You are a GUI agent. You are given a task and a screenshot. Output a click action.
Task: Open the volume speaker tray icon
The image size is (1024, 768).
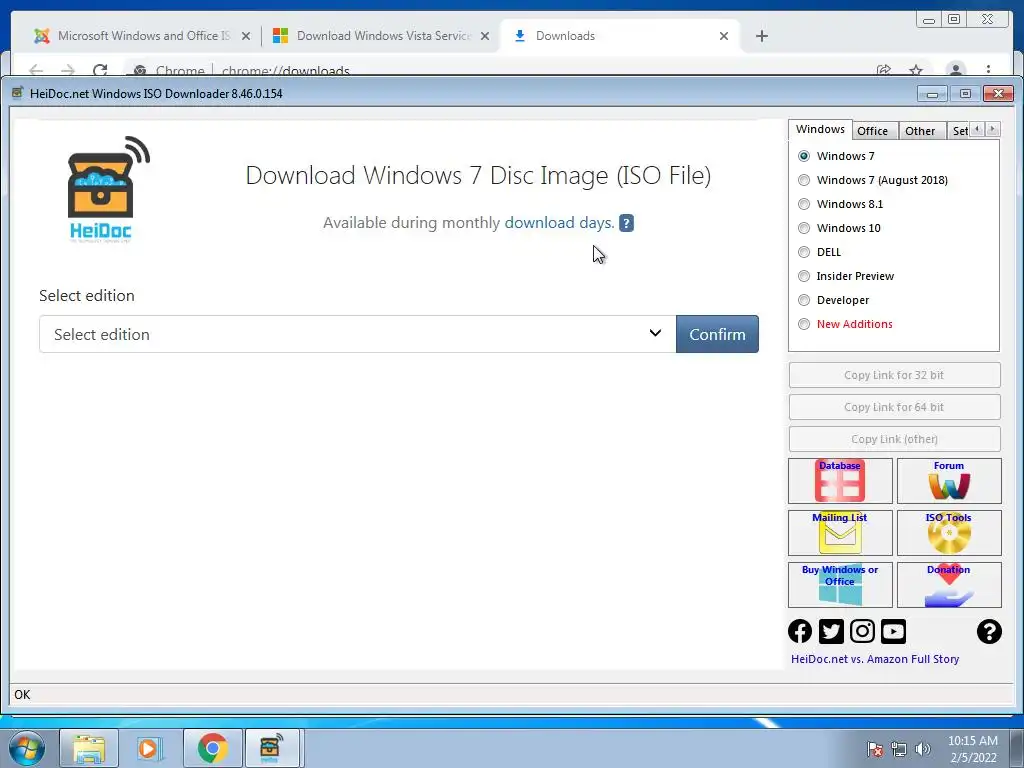coord(922,749)
